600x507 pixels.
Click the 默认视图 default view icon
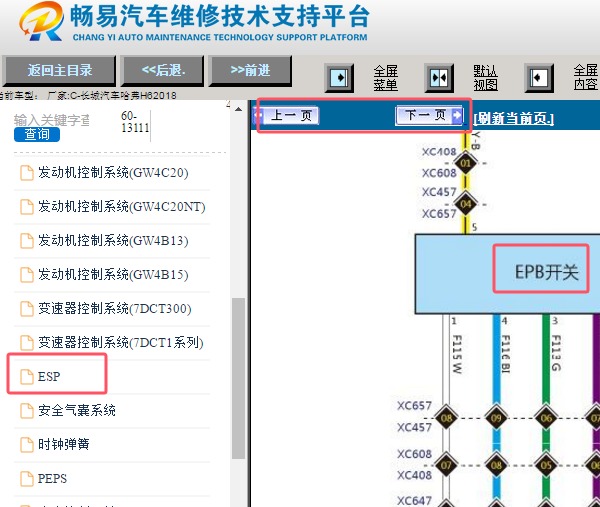click(x=439, y=78)
